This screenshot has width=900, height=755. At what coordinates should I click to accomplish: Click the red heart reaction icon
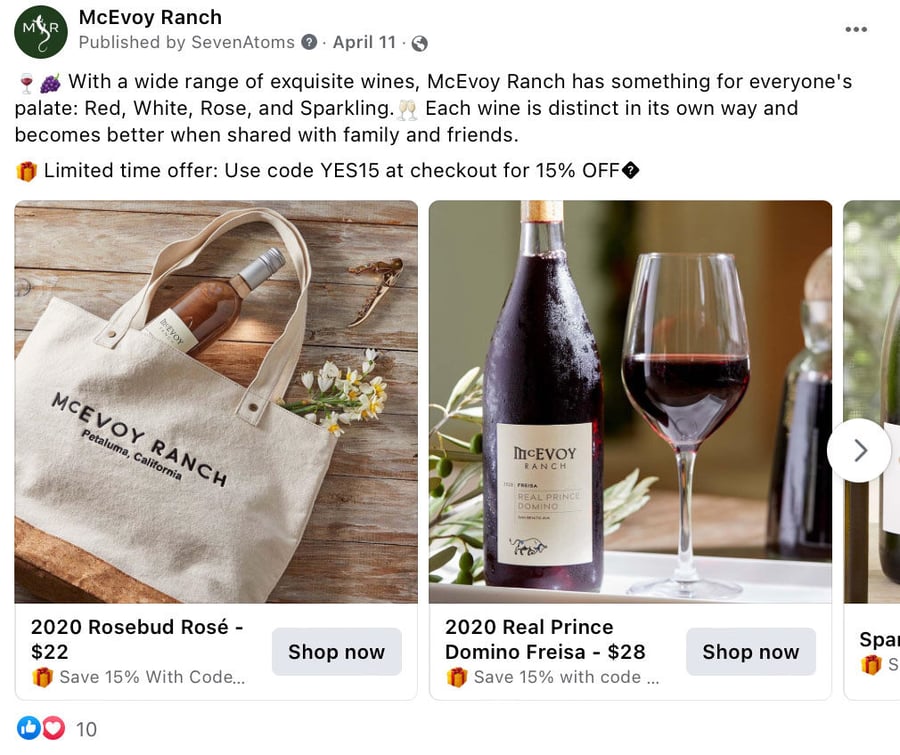click(x=53, y=728)
